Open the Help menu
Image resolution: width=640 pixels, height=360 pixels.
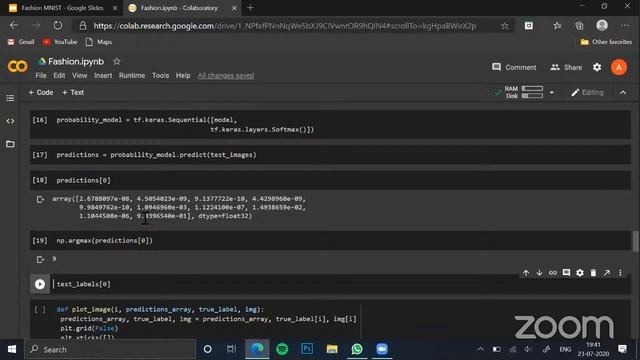(x=183, y=76)
